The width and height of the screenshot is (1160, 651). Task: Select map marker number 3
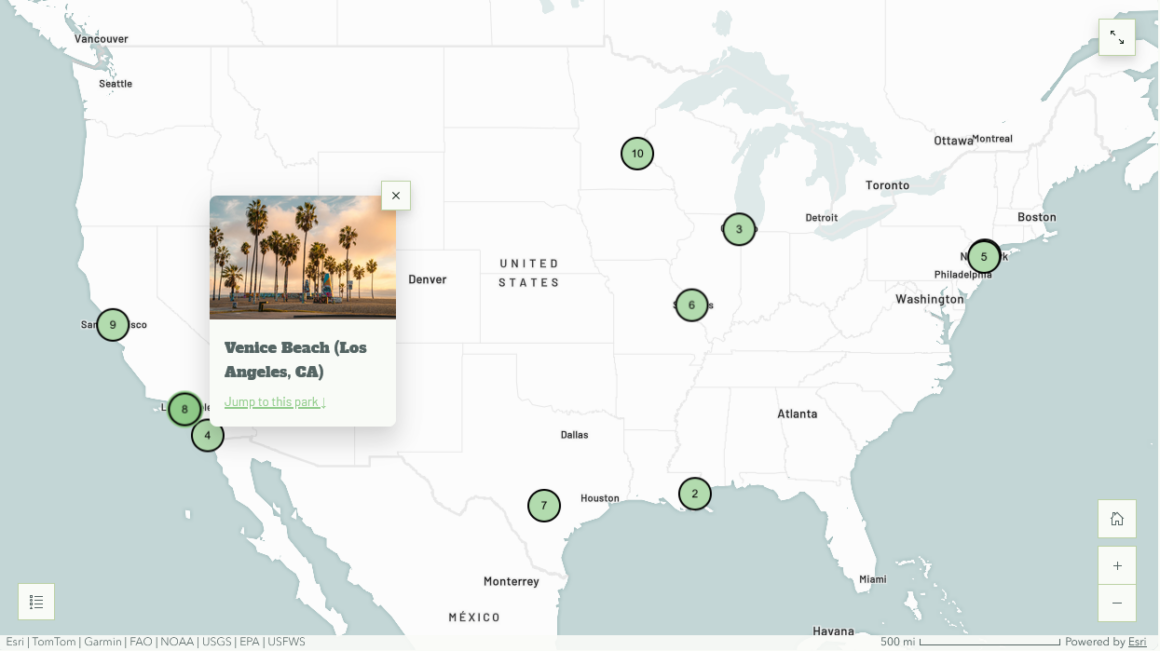738,229
